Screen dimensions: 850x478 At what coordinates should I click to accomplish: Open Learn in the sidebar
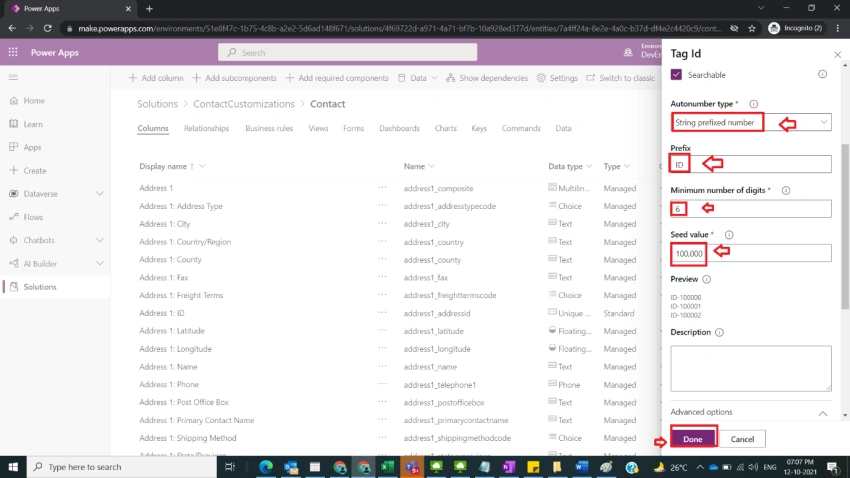point(33,124)
